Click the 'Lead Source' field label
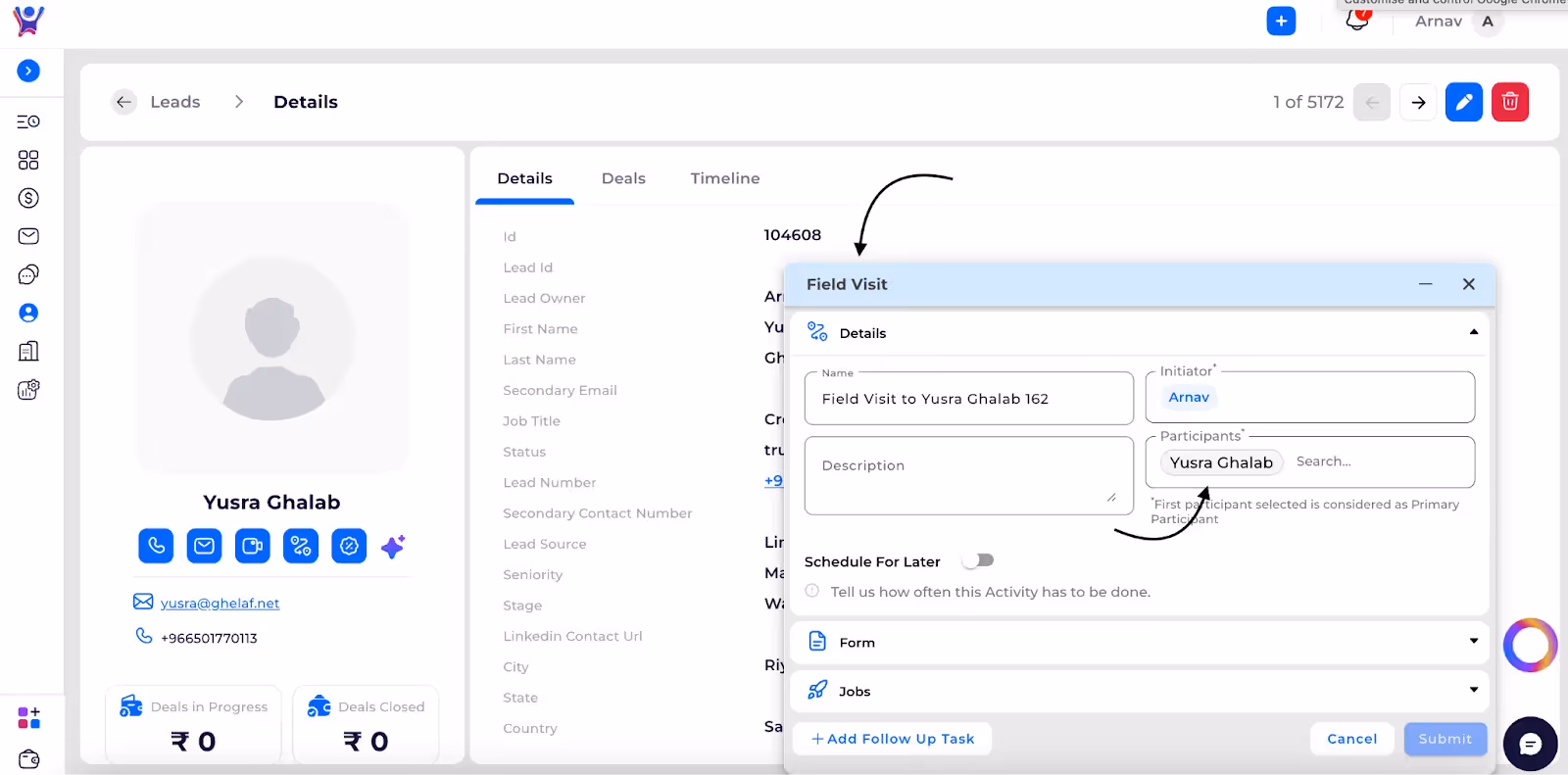1568x775 pixels. (x=545, y=544)
